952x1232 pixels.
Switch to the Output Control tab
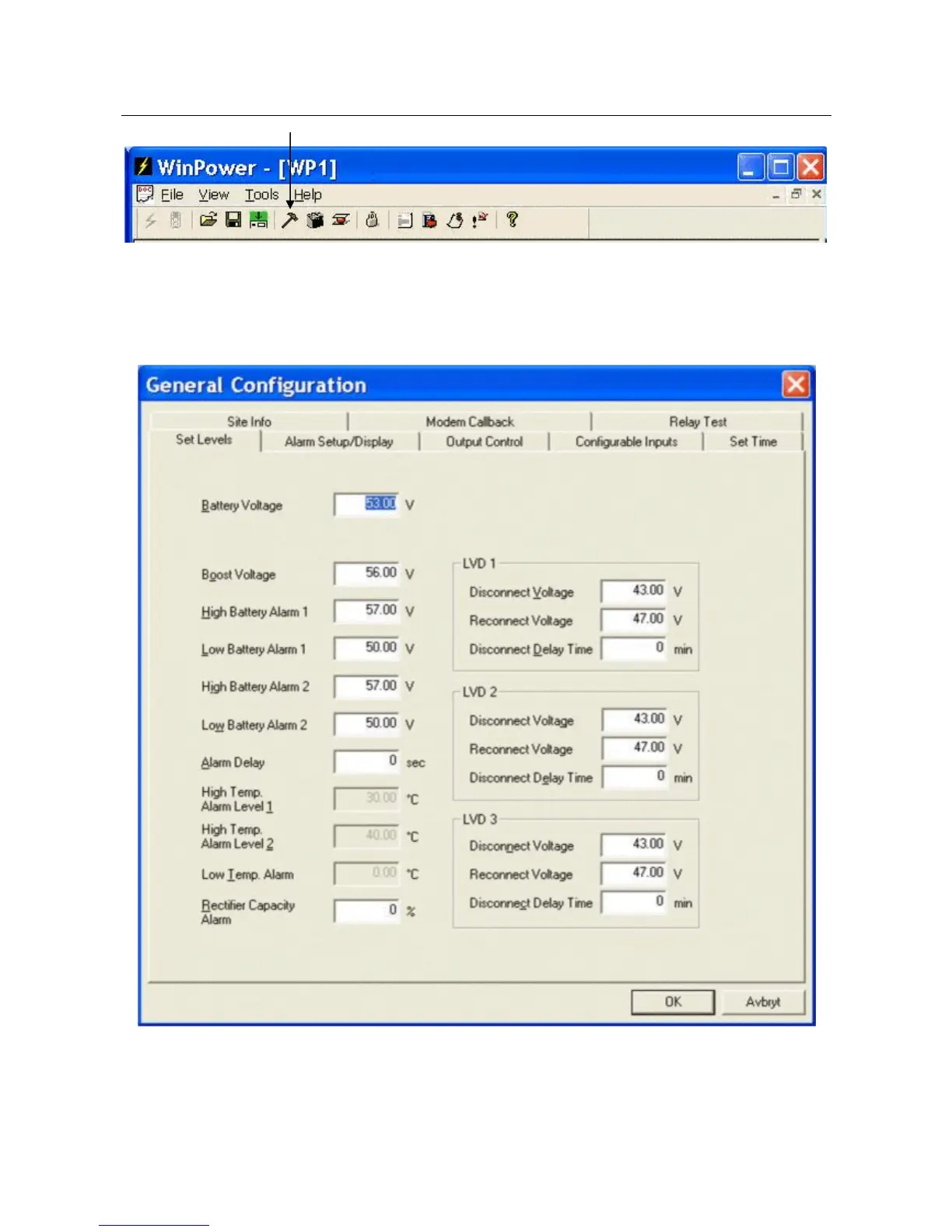coord(485,442)
